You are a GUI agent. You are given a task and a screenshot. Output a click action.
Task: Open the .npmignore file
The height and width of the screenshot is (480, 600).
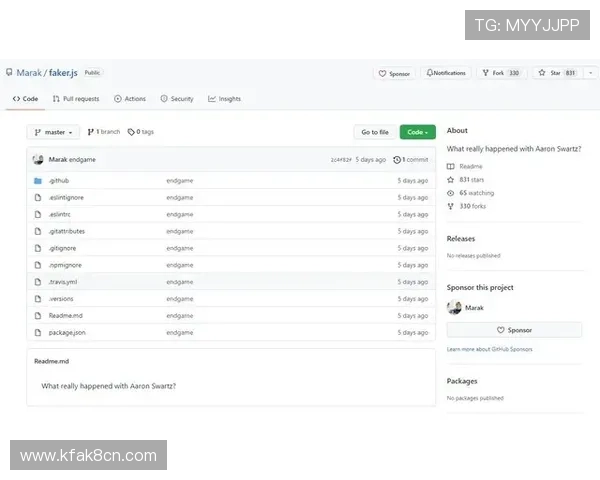[65, 265]
